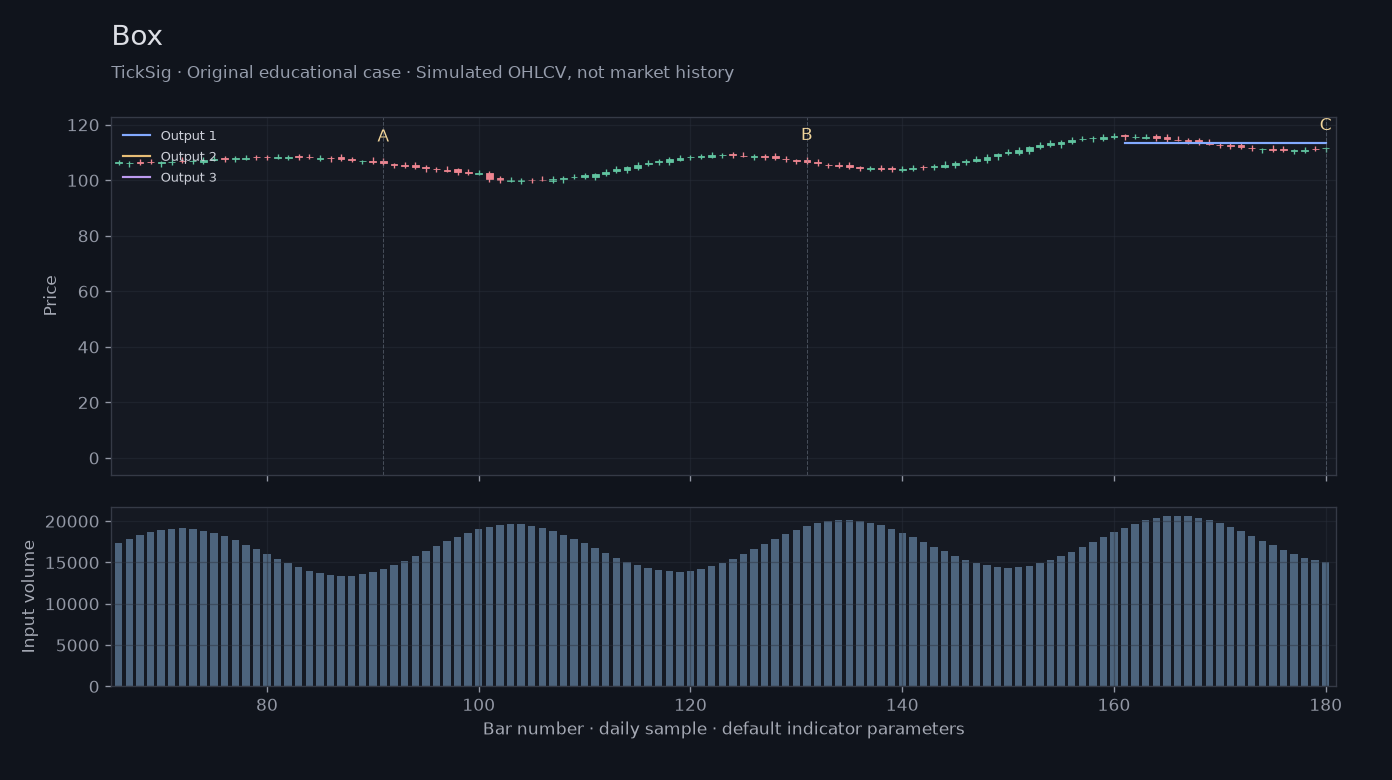
Task: Click the volume bar at bar 100
Action: tap(479, 607)
